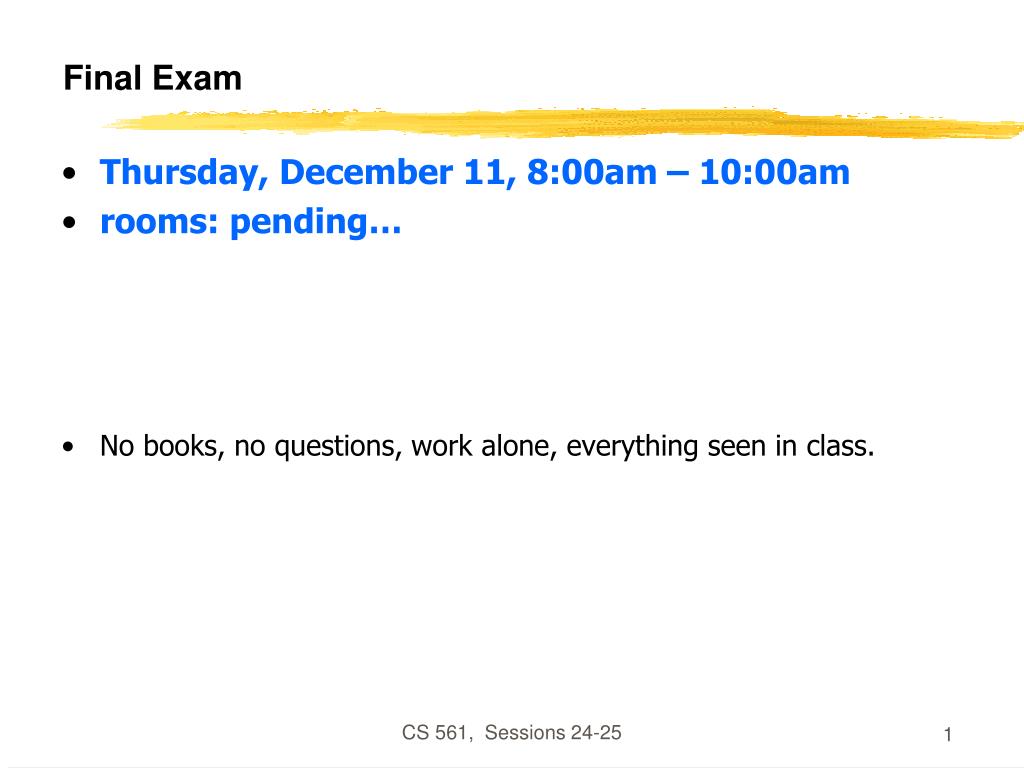Select the word "Thursday," in blue text
1024x768 pixels.
[x=184, y=174]
